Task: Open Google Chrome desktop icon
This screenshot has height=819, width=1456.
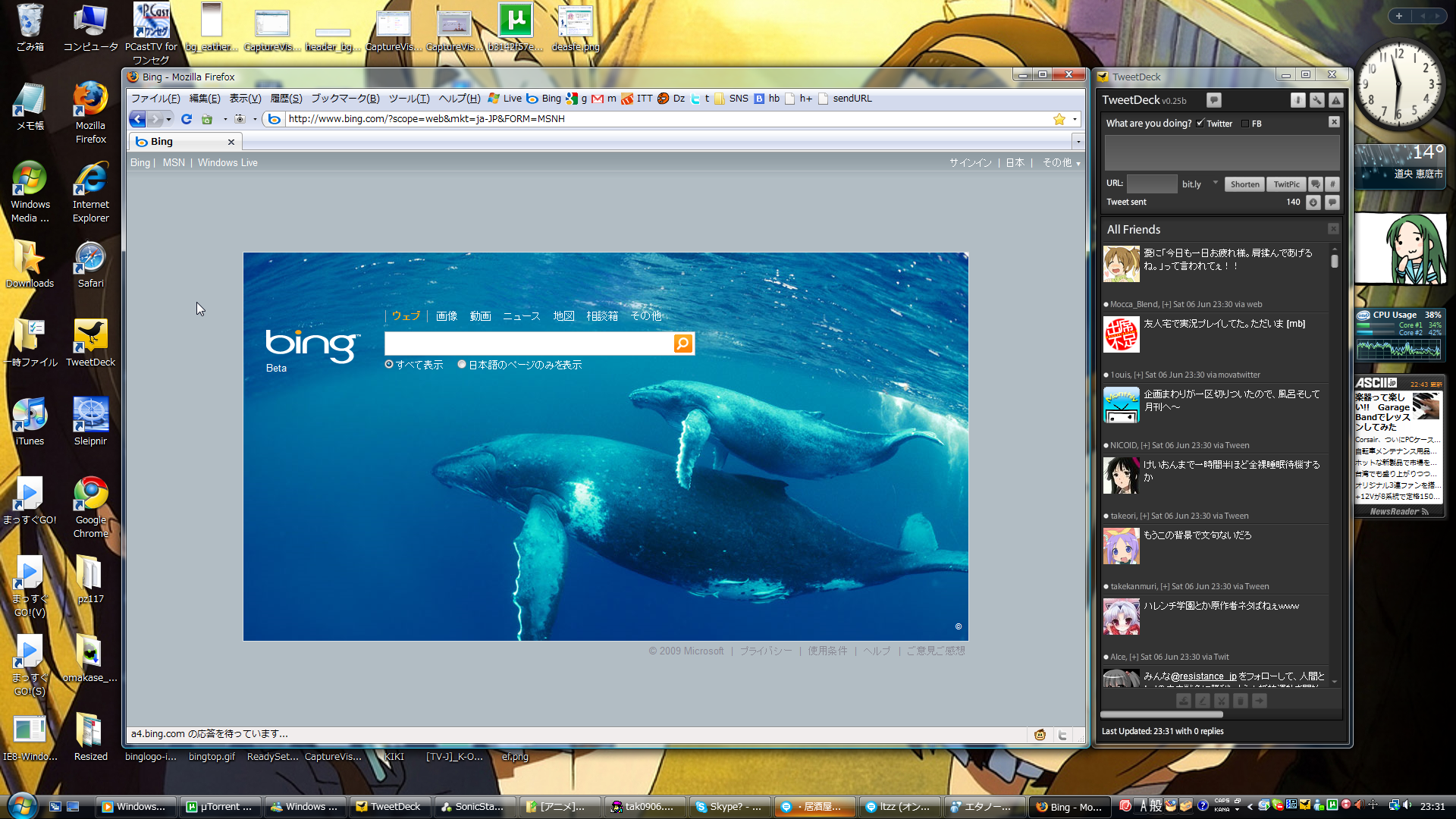Action: (x=90, y=507)
